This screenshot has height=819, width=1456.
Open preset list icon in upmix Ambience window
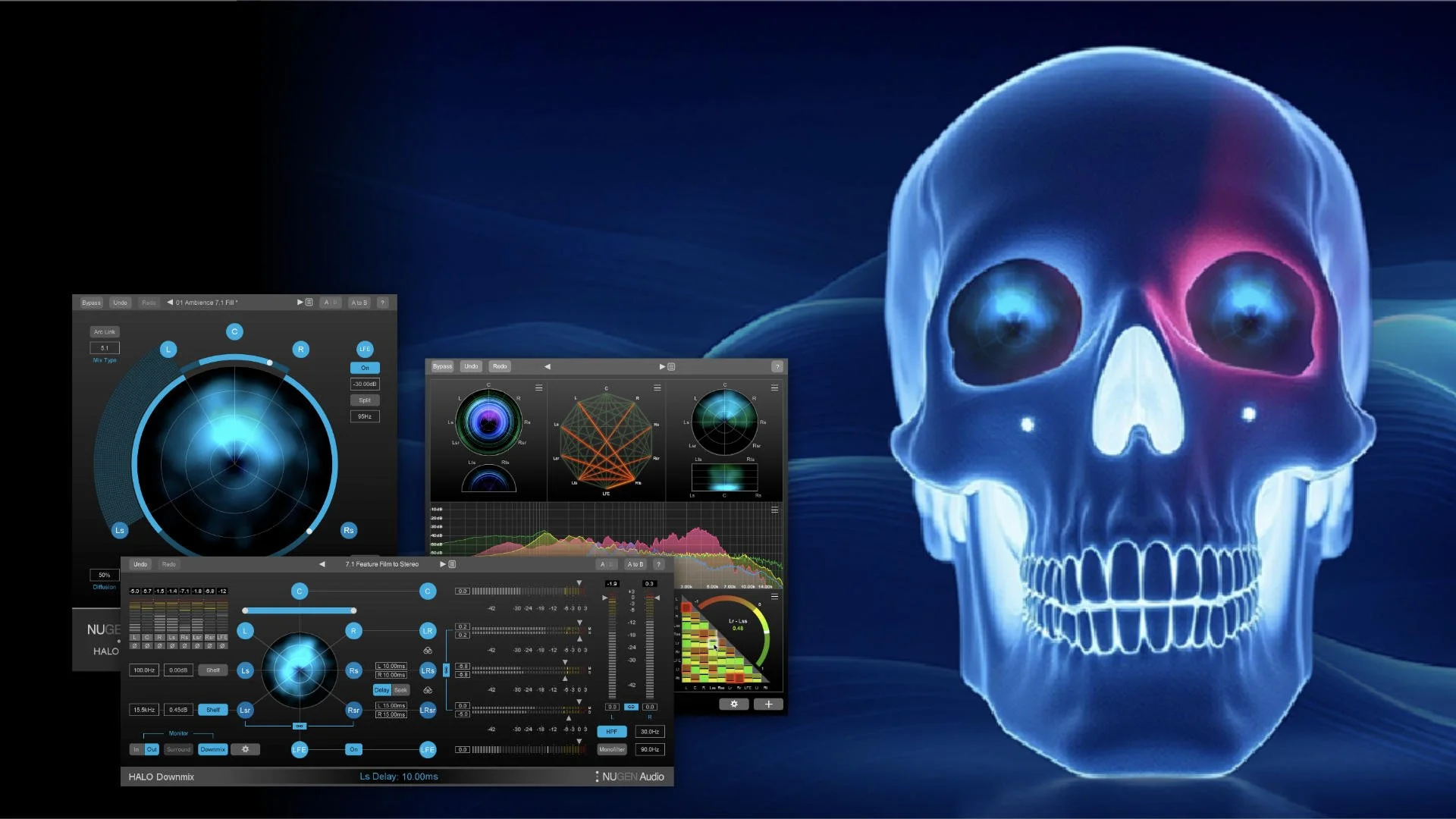pyautogui.click(x=309, y=303)
